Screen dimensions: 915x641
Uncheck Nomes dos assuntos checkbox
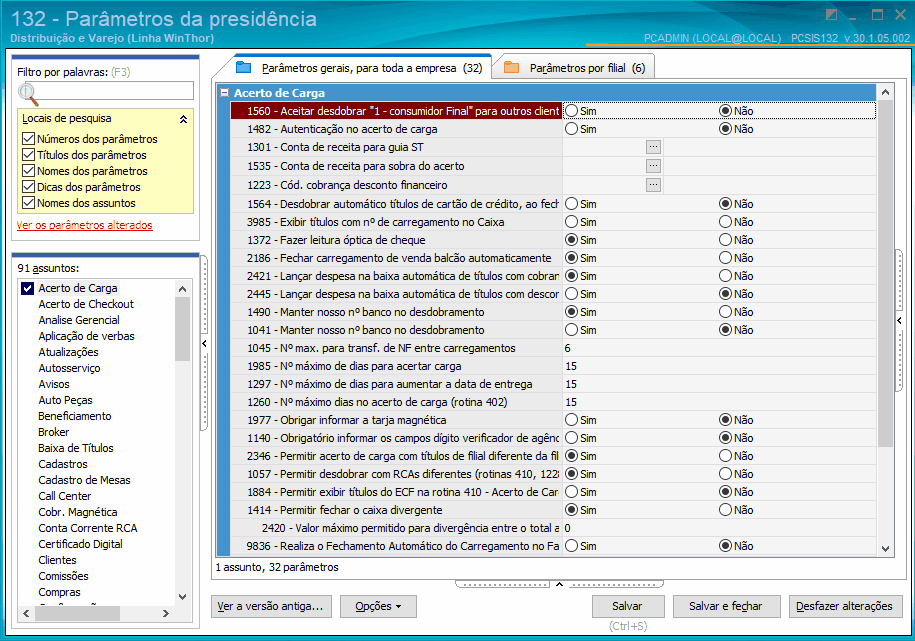28,203
